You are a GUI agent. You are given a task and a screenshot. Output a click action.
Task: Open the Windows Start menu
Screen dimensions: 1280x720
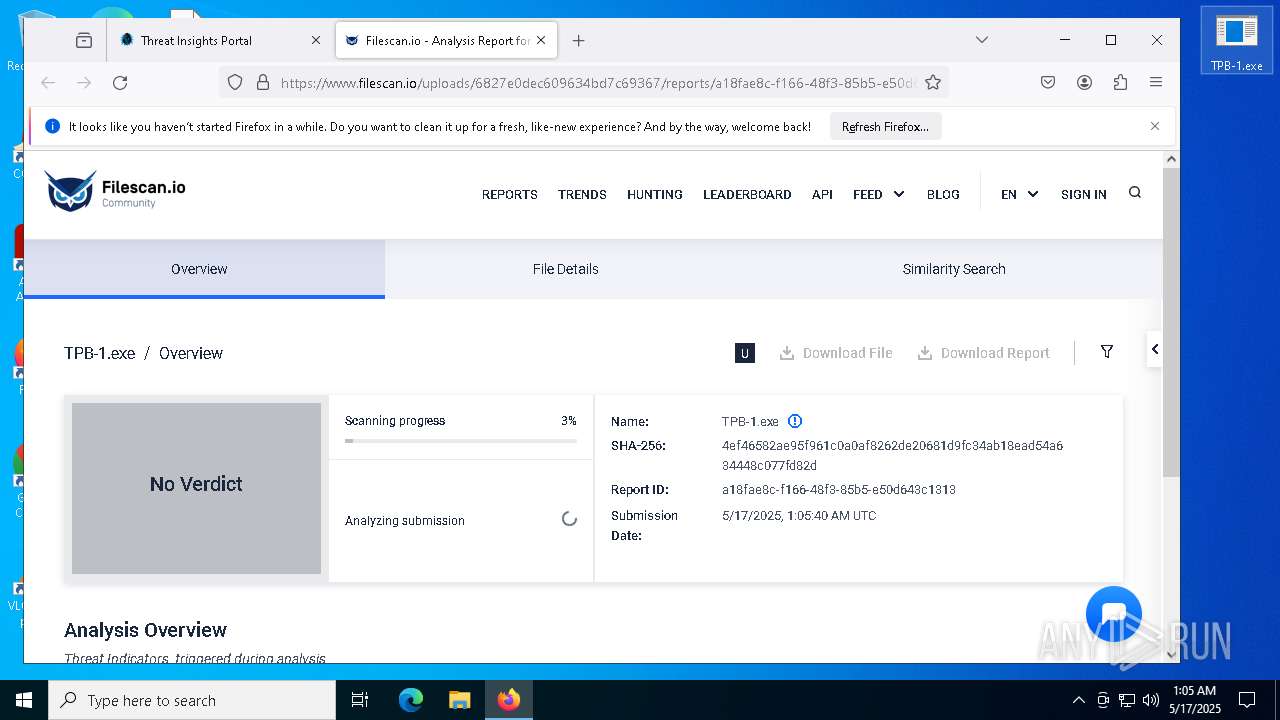pos(24,700)
